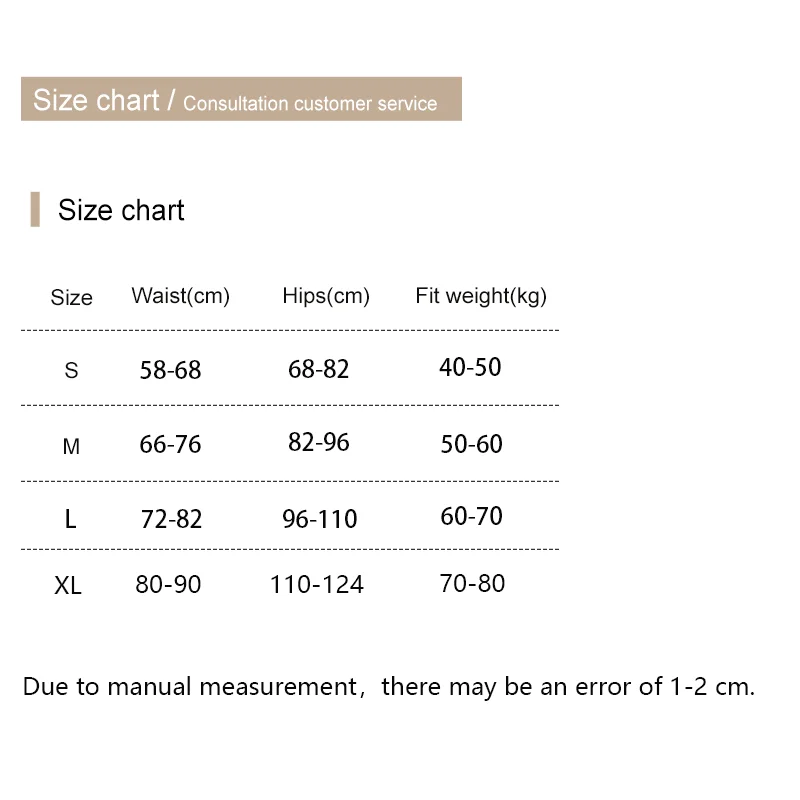Screen dimensions: 800x800
Task: Click the 82-96 hips value
Action: pos(318,442)
